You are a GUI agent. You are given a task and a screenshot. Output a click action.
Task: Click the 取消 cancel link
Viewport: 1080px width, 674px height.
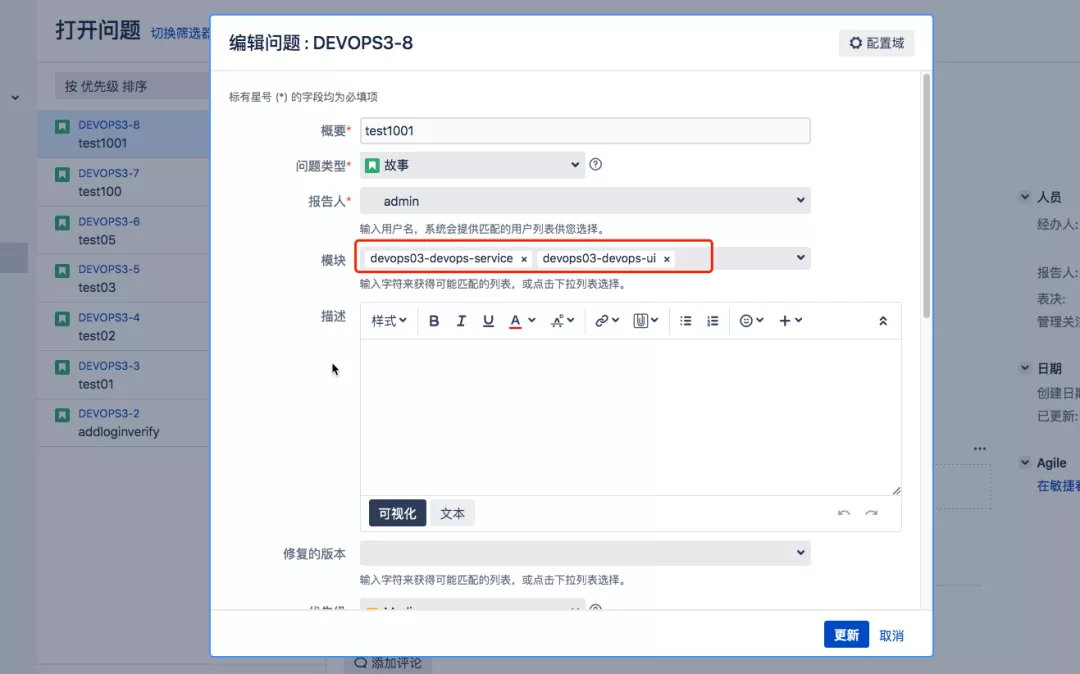pyautogui.click(x=891, y=636)
